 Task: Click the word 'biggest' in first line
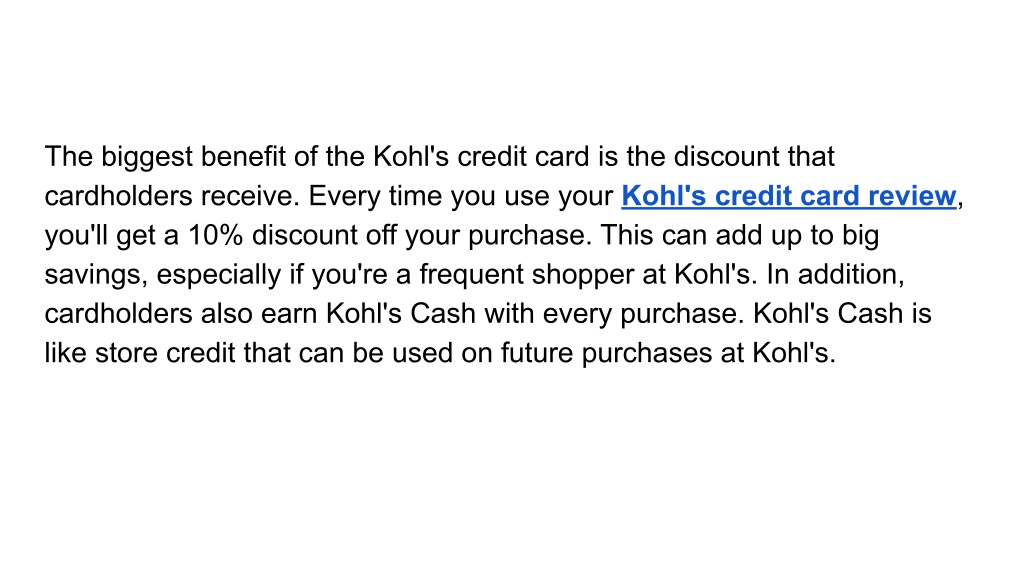147,157
